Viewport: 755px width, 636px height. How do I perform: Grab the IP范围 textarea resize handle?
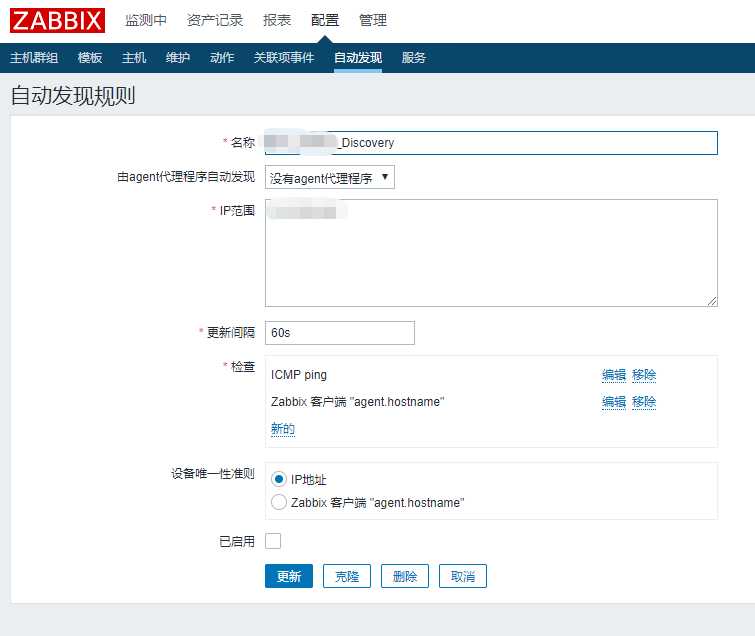(x=713, y=301)
